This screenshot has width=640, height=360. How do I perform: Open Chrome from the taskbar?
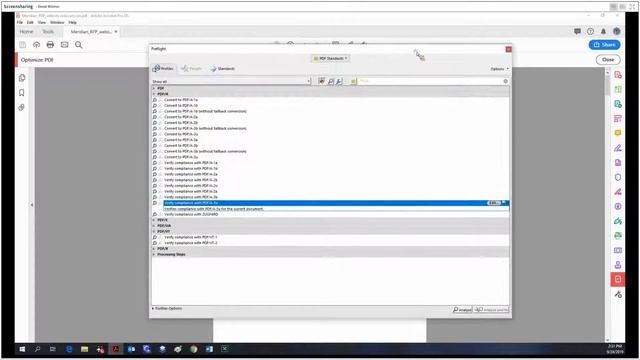pyautogui.click(x=193, y=349)
